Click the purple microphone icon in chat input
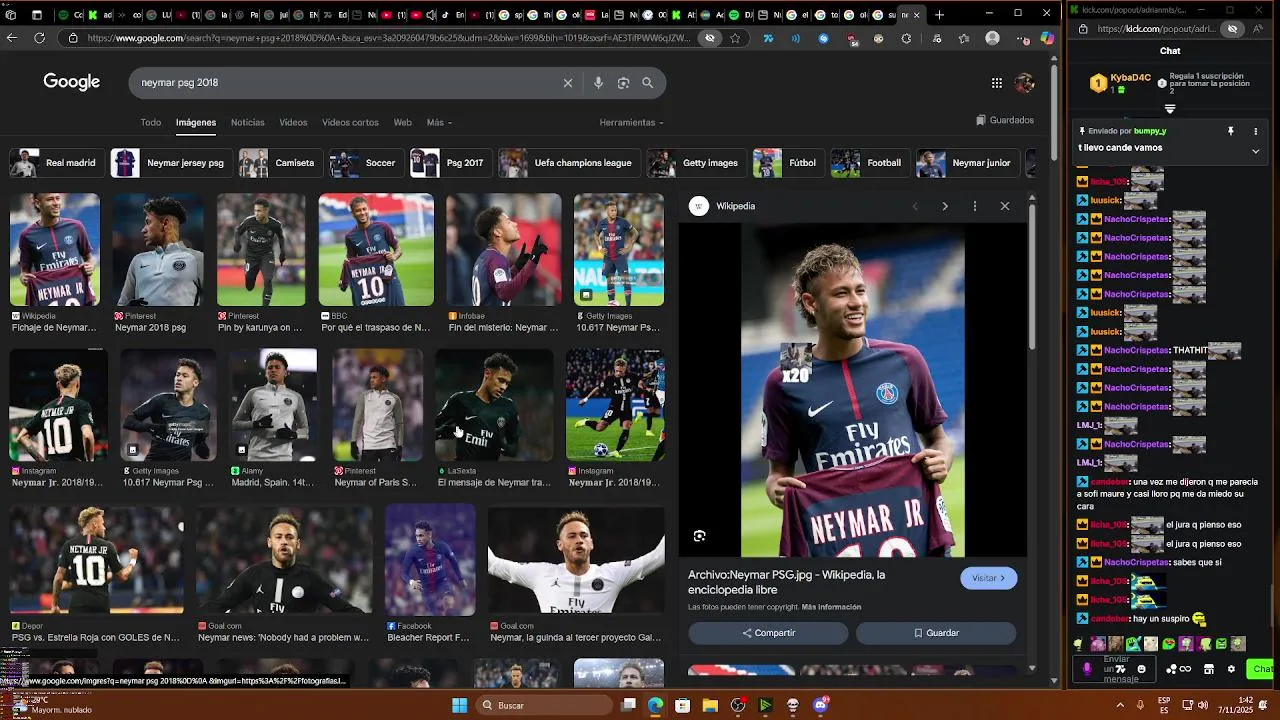The width and height of the screenshot is (1280, 720). 1087,669
